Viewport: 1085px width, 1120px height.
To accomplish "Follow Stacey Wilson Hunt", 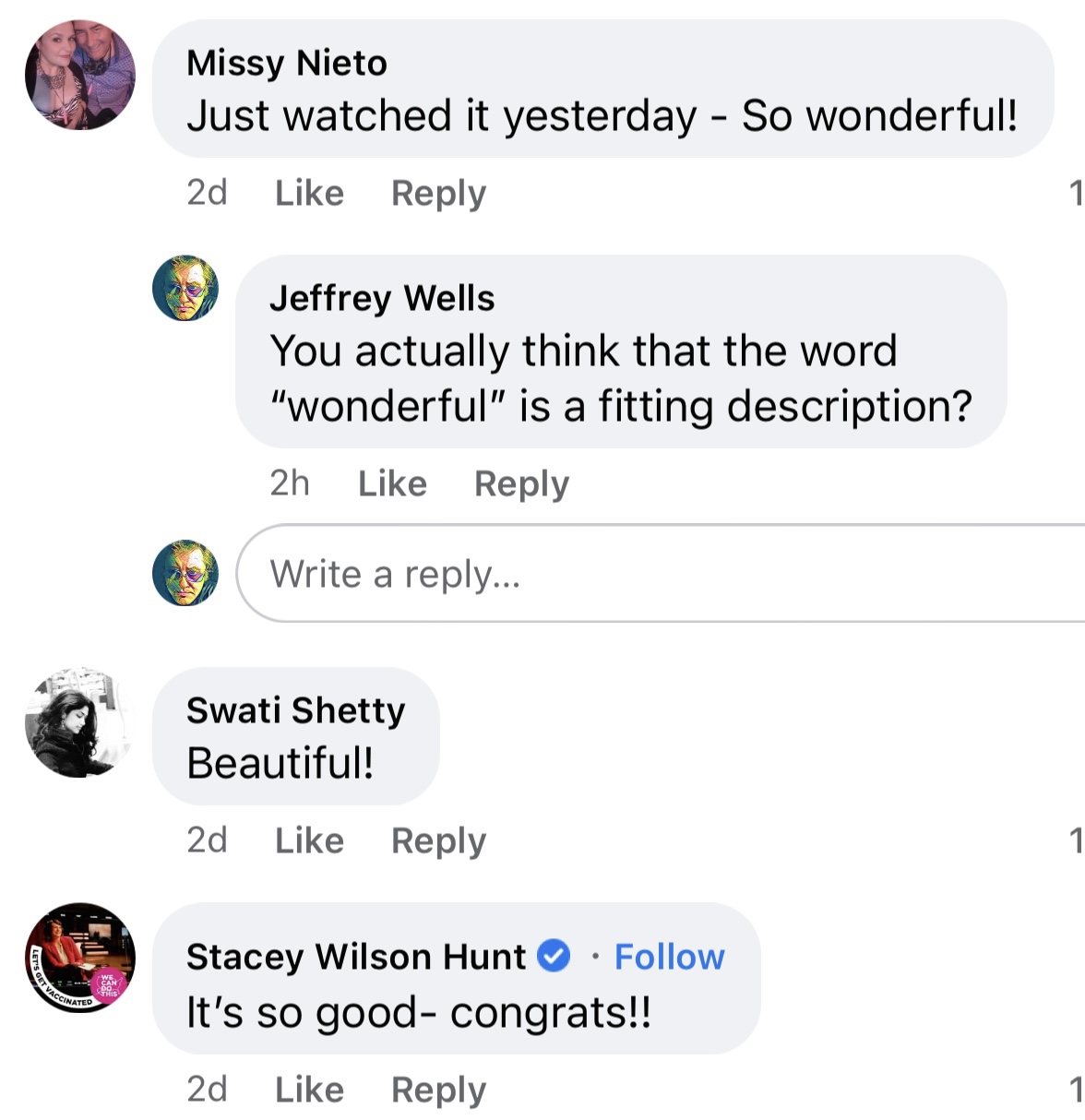I will point(669,957).
